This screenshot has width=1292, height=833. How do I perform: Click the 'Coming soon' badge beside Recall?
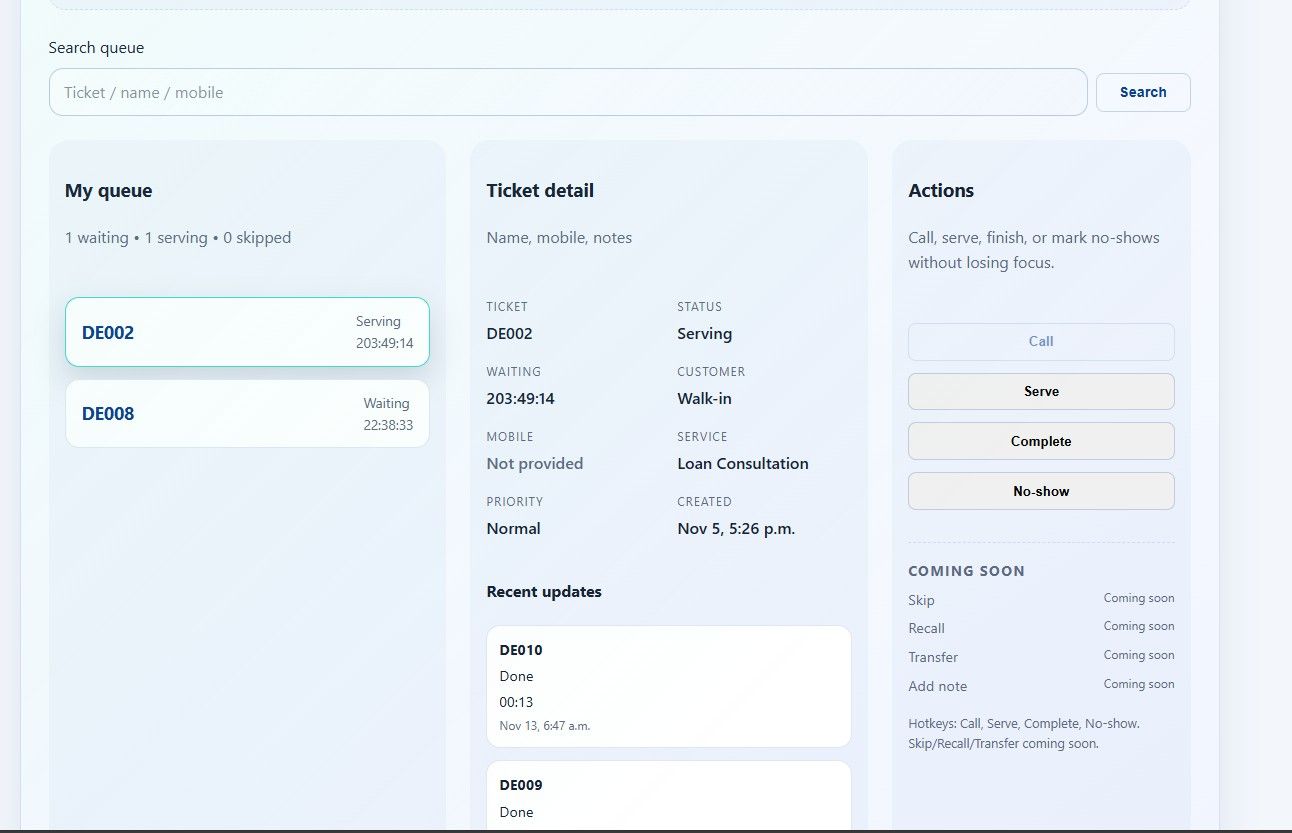coord(1139,626)
